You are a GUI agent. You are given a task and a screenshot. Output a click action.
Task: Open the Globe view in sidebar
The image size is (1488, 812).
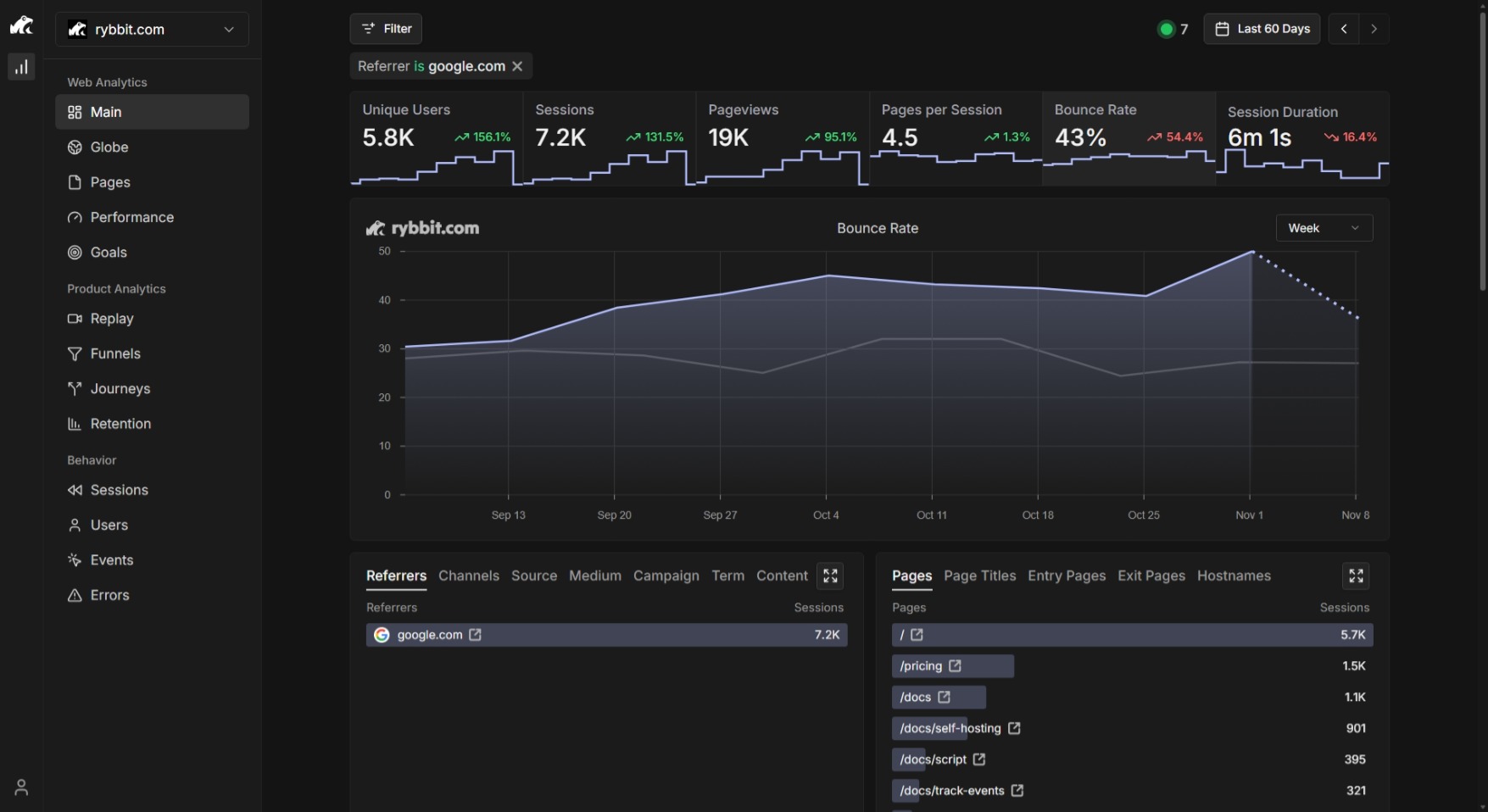coord(109,147)
